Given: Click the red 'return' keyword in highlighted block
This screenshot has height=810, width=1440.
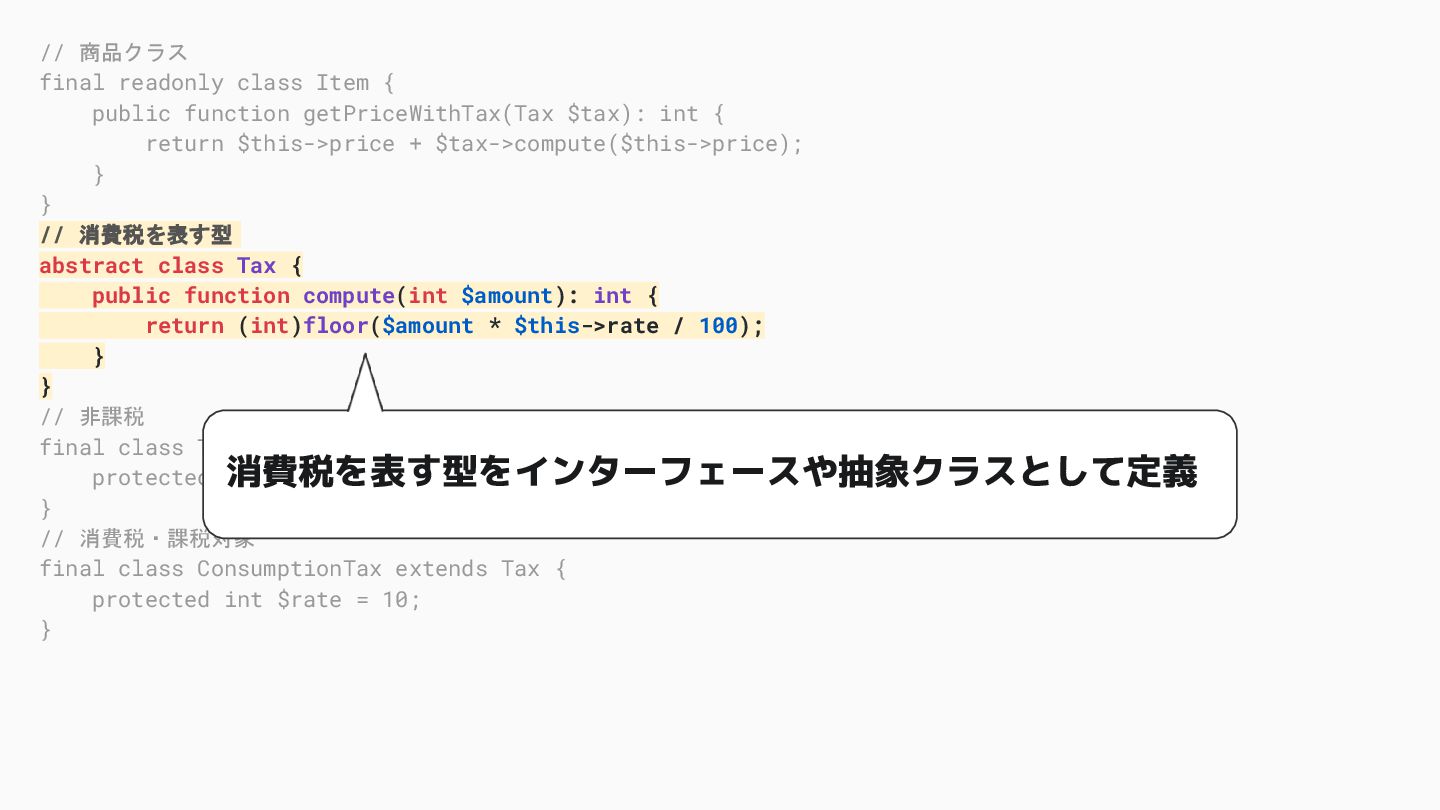Looking at the screenshot, I should tap(185, 326).
